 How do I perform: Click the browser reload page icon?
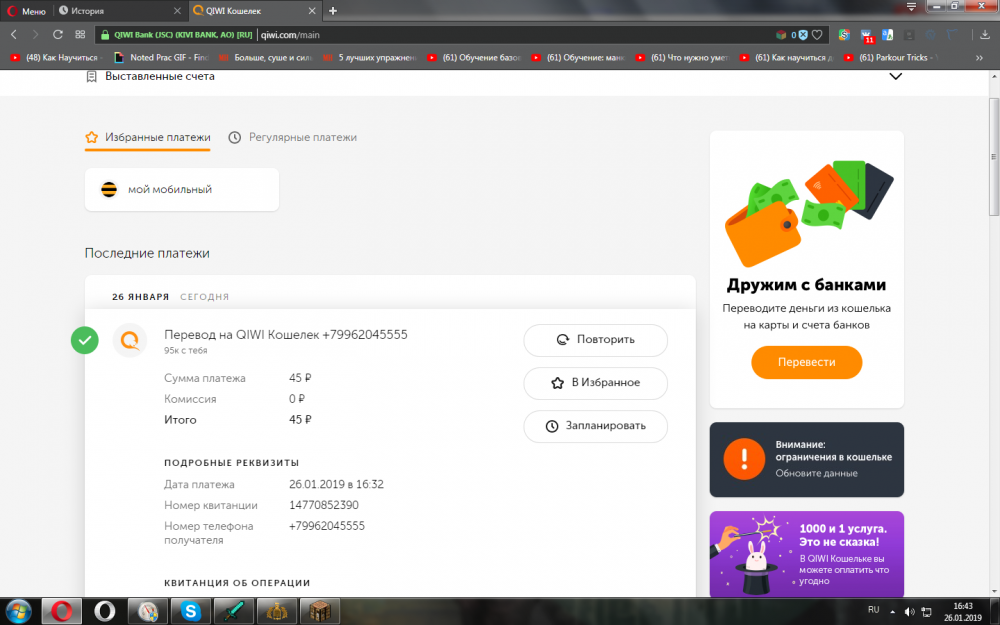(56, 34)
